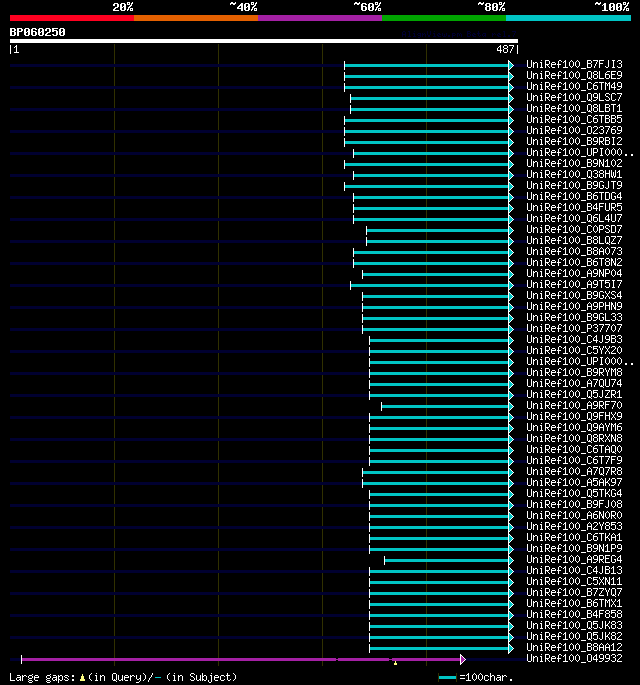640x685 pixels.
Task: Click the UniRef100_A6N0R0 label
Action: tap(574, 516)
